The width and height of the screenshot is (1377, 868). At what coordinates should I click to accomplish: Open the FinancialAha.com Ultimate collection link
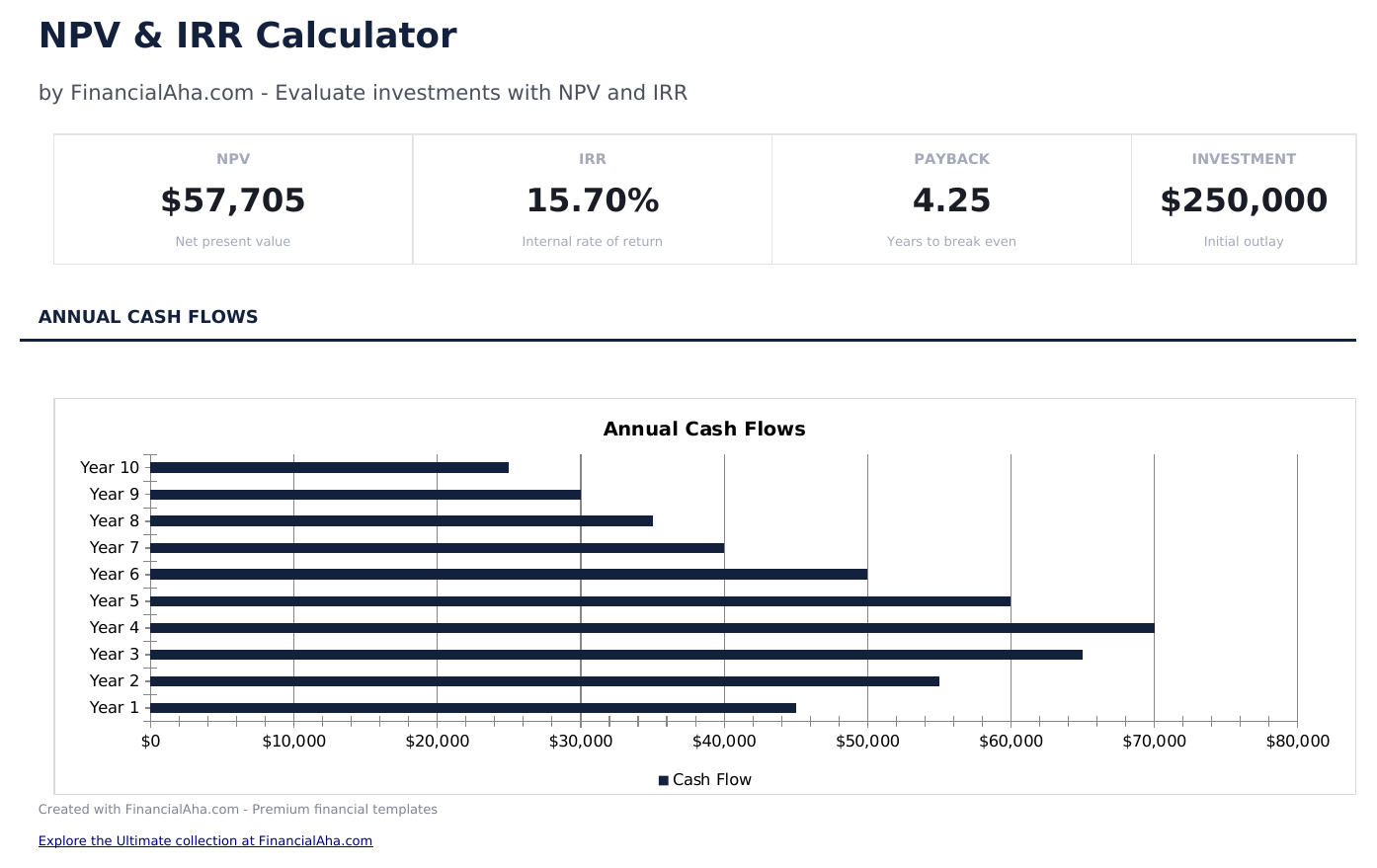pos(205,841)
